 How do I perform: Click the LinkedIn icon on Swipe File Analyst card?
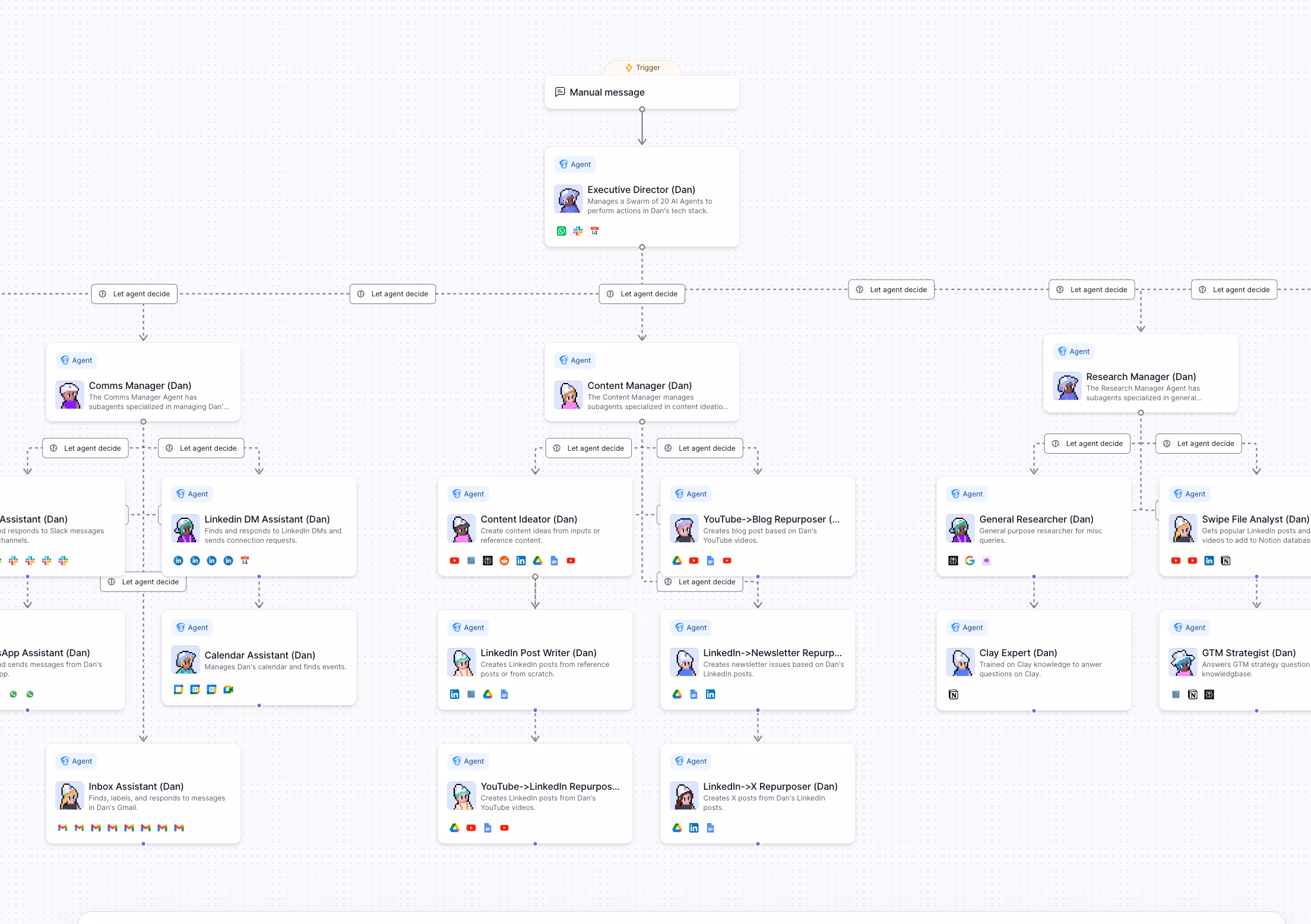click(x=1209, y=561)
